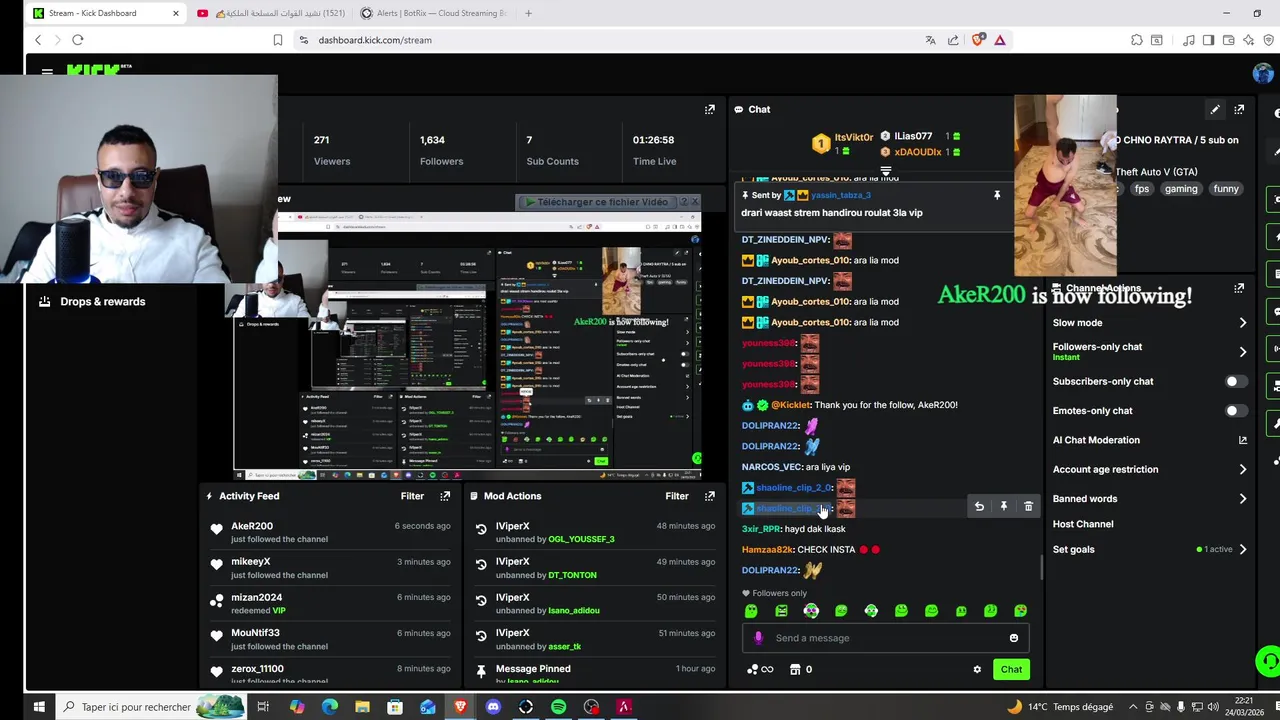Image resolution: width=1280 pixels, height=720 pixels.
Task: Expand Account age restriction settings
Action: pos(1243,469)
